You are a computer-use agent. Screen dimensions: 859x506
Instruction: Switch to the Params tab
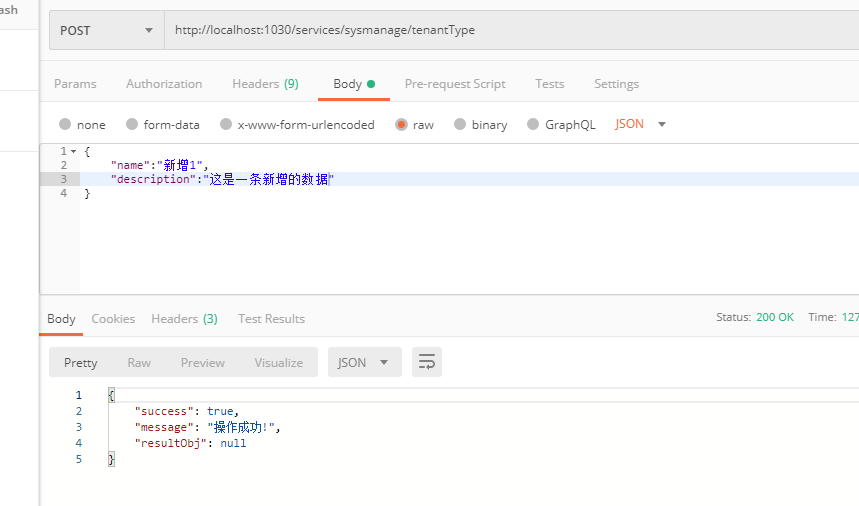pos(75,84)
